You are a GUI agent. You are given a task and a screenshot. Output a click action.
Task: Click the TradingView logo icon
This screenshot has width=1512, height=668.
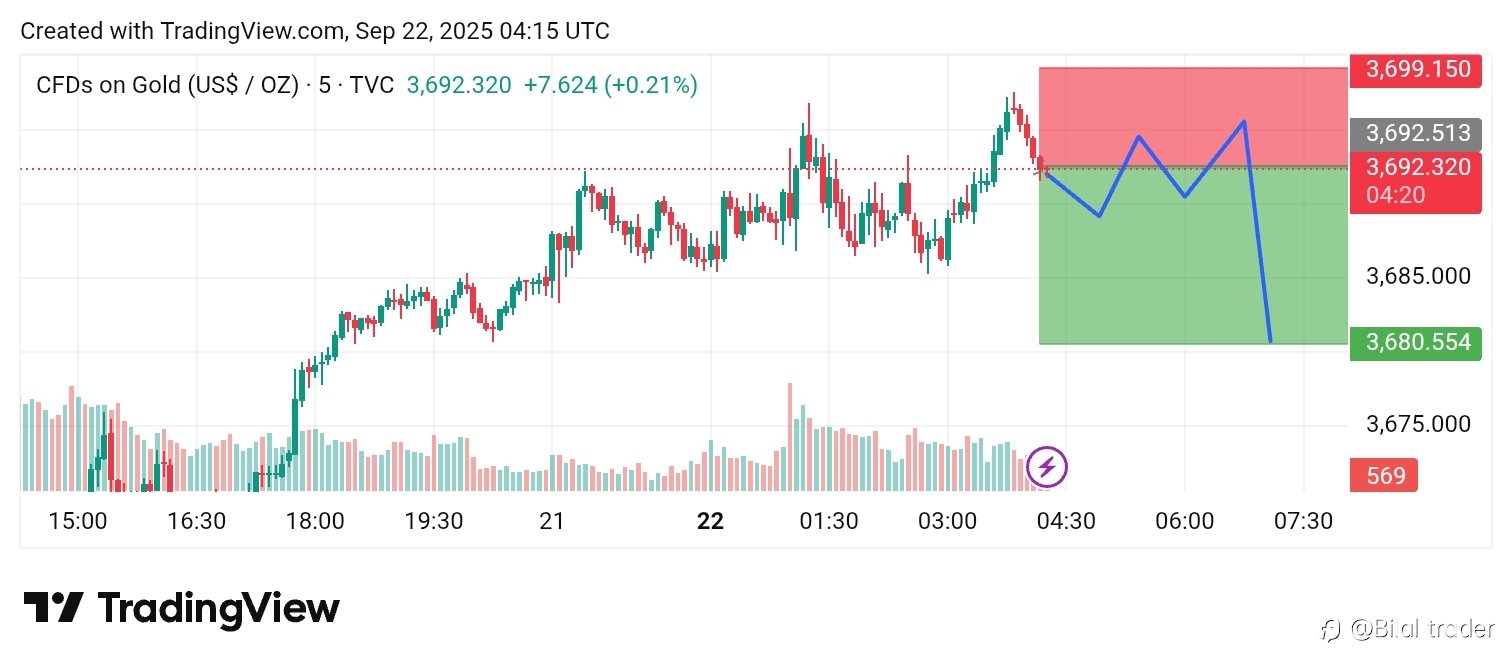52,607
